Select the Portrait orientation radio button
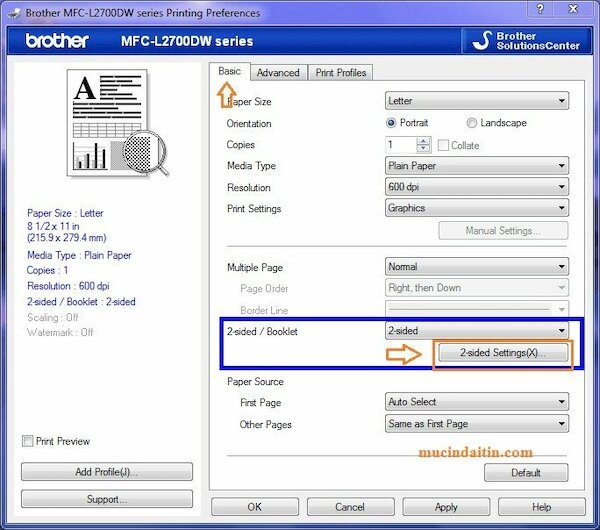Screen dimensions: 600x530 point(391,123)
